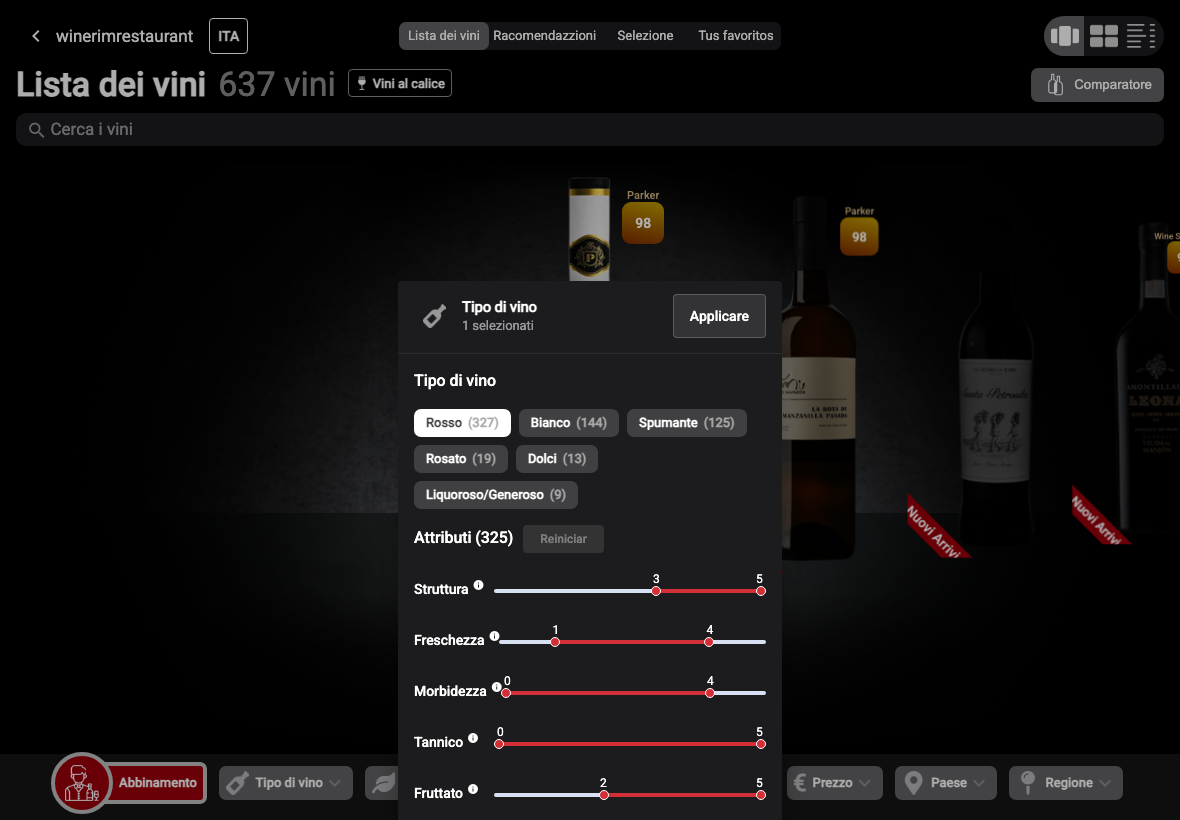Select the Rosato wine type chip
This screenshot has height=820, width=1180.
click(x=461, y=459)
